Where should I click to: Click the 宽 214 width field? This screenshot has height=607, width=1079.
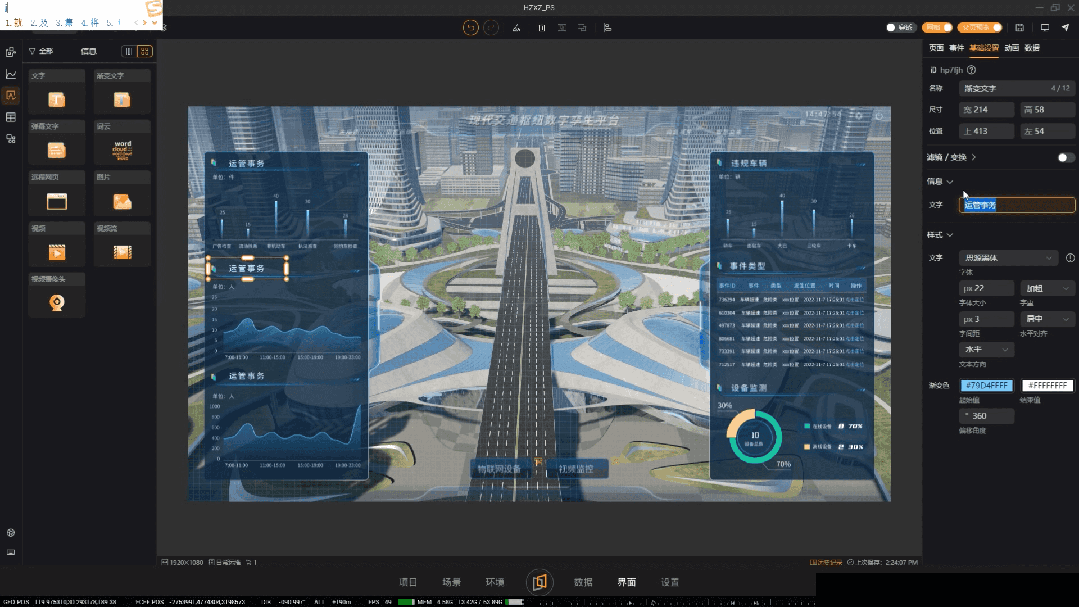(986, 109)
